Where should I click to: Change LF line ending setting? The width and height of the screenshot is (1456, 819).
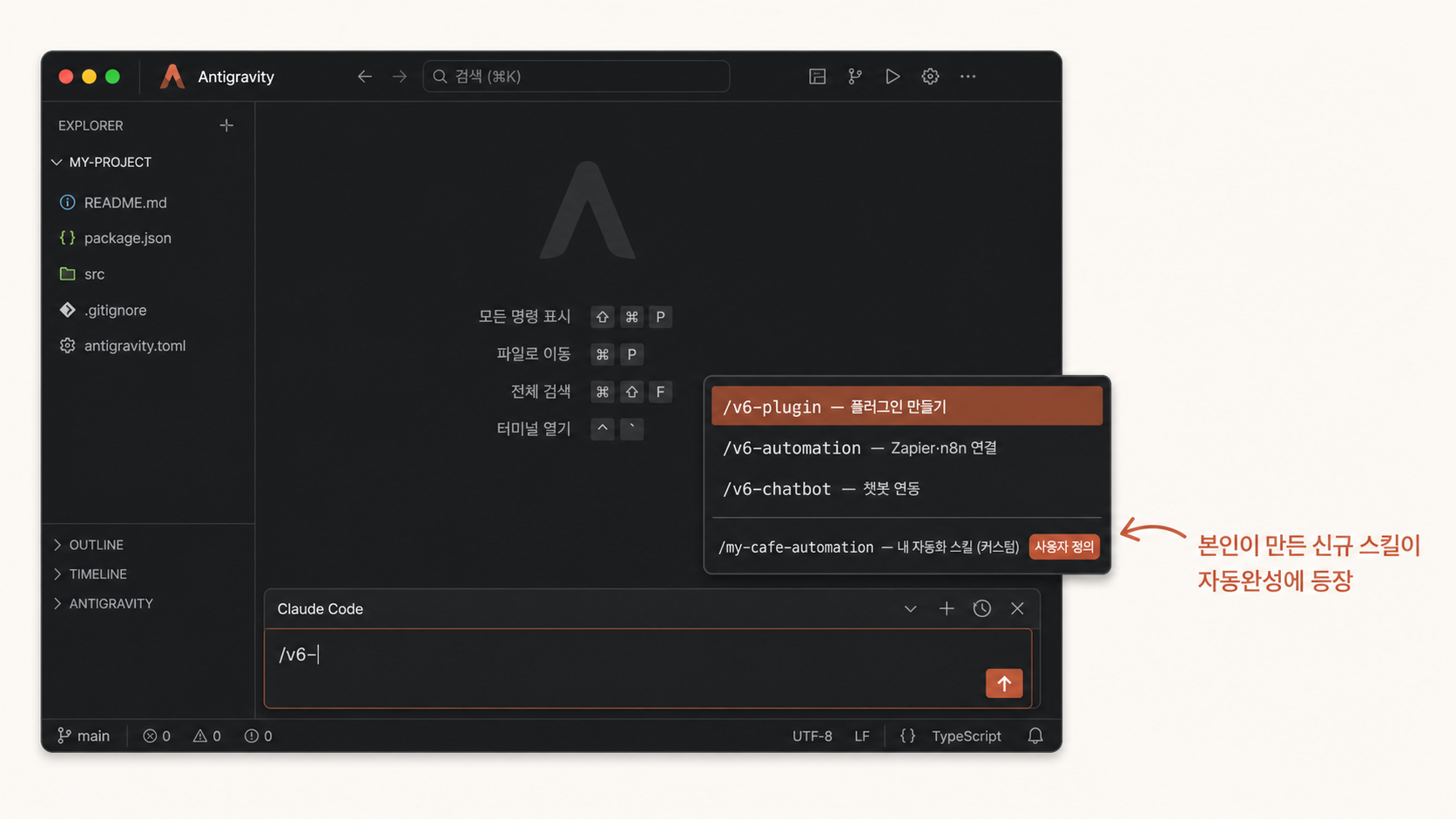pos(861,736)
